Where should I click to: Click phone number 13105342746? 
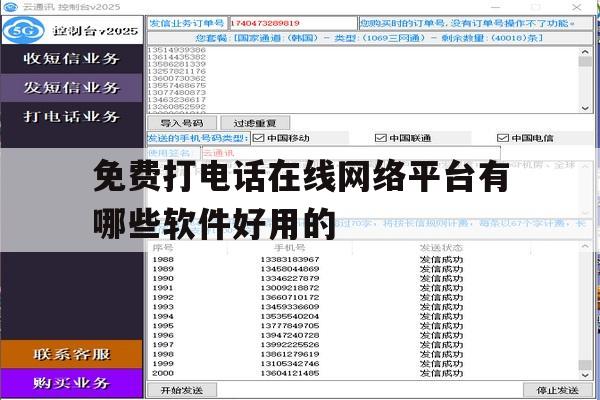tap(290, 364)
